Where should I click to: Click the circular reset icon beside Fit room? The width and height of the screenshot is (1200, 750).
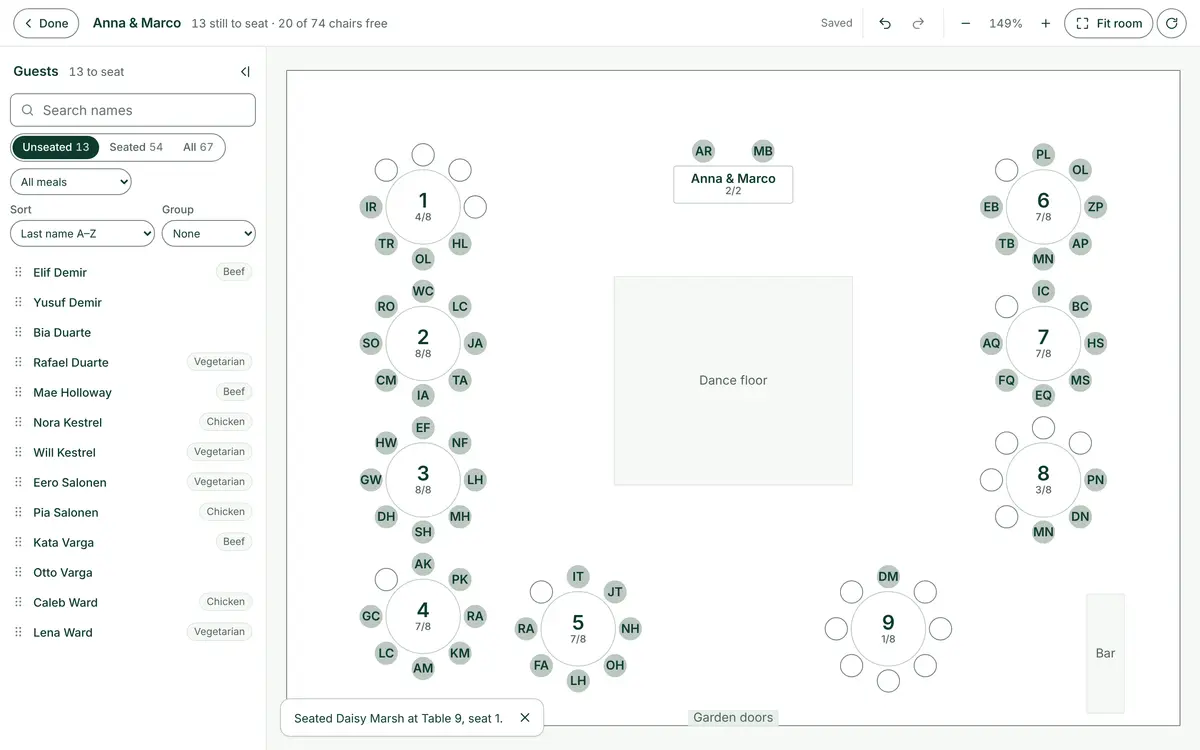click(x=1172, y=23)
